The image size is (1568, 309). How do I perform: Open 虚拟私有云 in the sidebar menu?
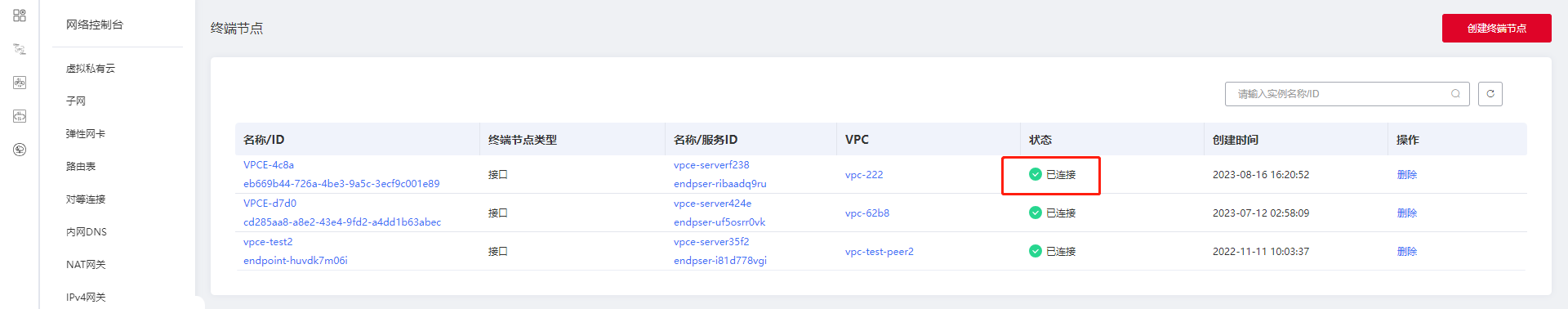pyautogui.click(x=91, y=69)
